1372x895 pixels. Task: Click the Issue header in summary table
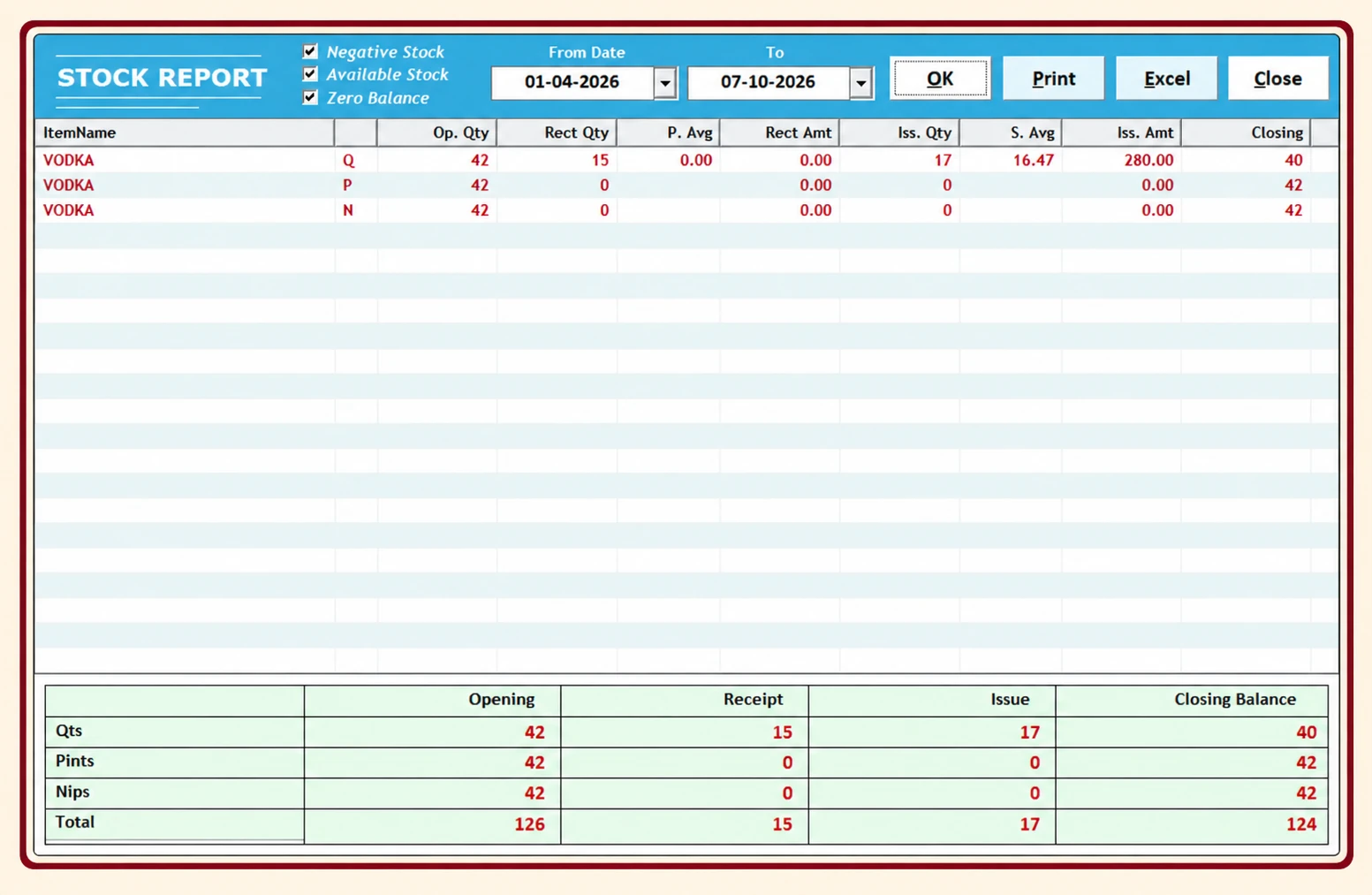coord(1010,699)
